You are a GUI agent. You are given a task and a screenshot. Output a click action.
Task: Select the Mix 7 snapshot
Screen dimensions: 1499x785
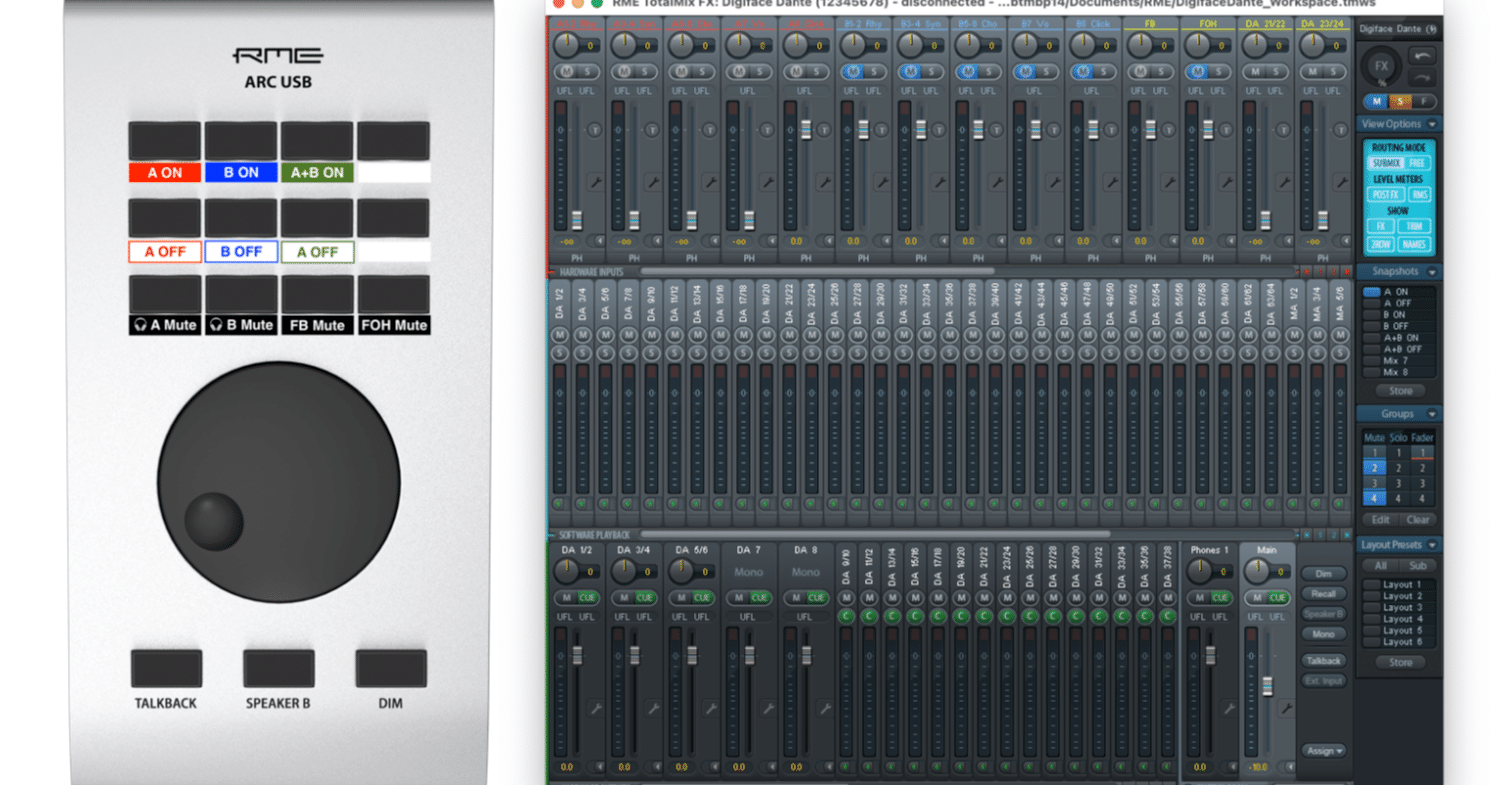1399,361
